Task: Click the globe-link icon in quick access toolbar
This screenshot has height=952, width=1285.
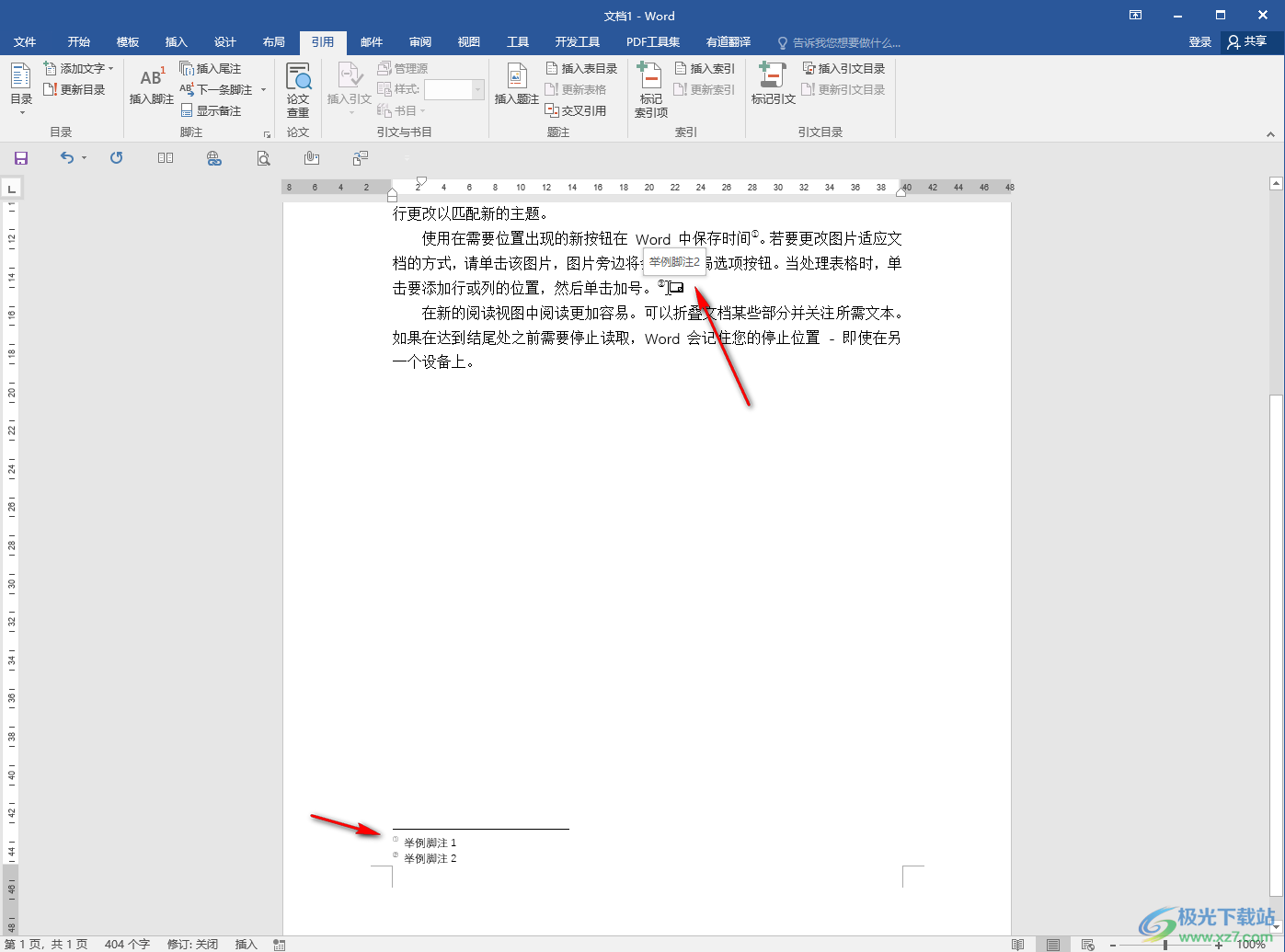Action: click(x=214, y=158)
